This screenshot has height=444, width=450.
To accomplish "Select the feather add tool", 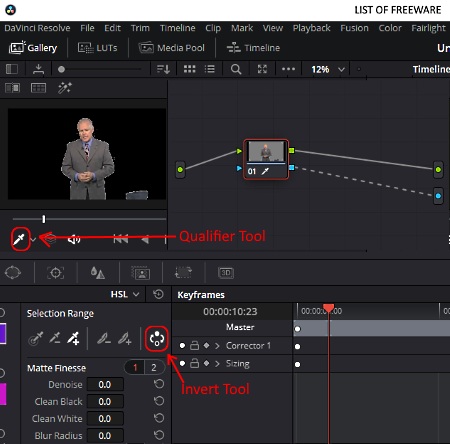I will click(x=124, y=339).
